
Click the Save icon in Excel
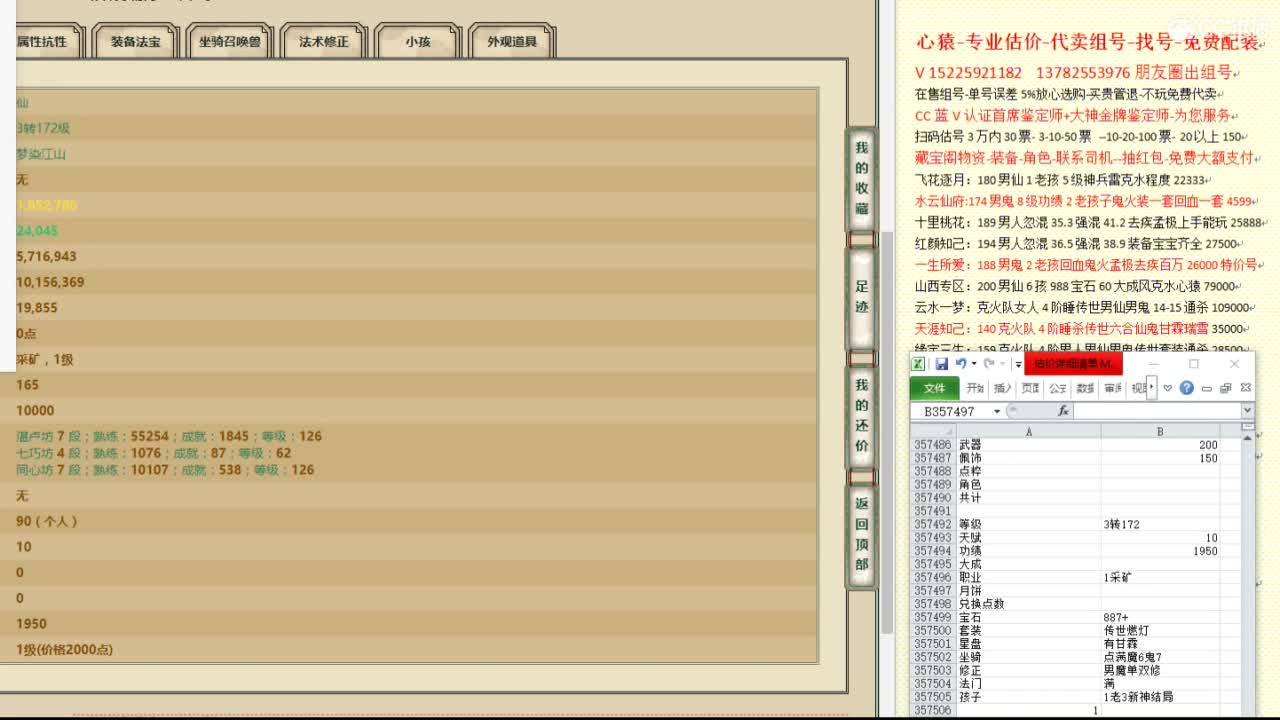click(943, 363)
